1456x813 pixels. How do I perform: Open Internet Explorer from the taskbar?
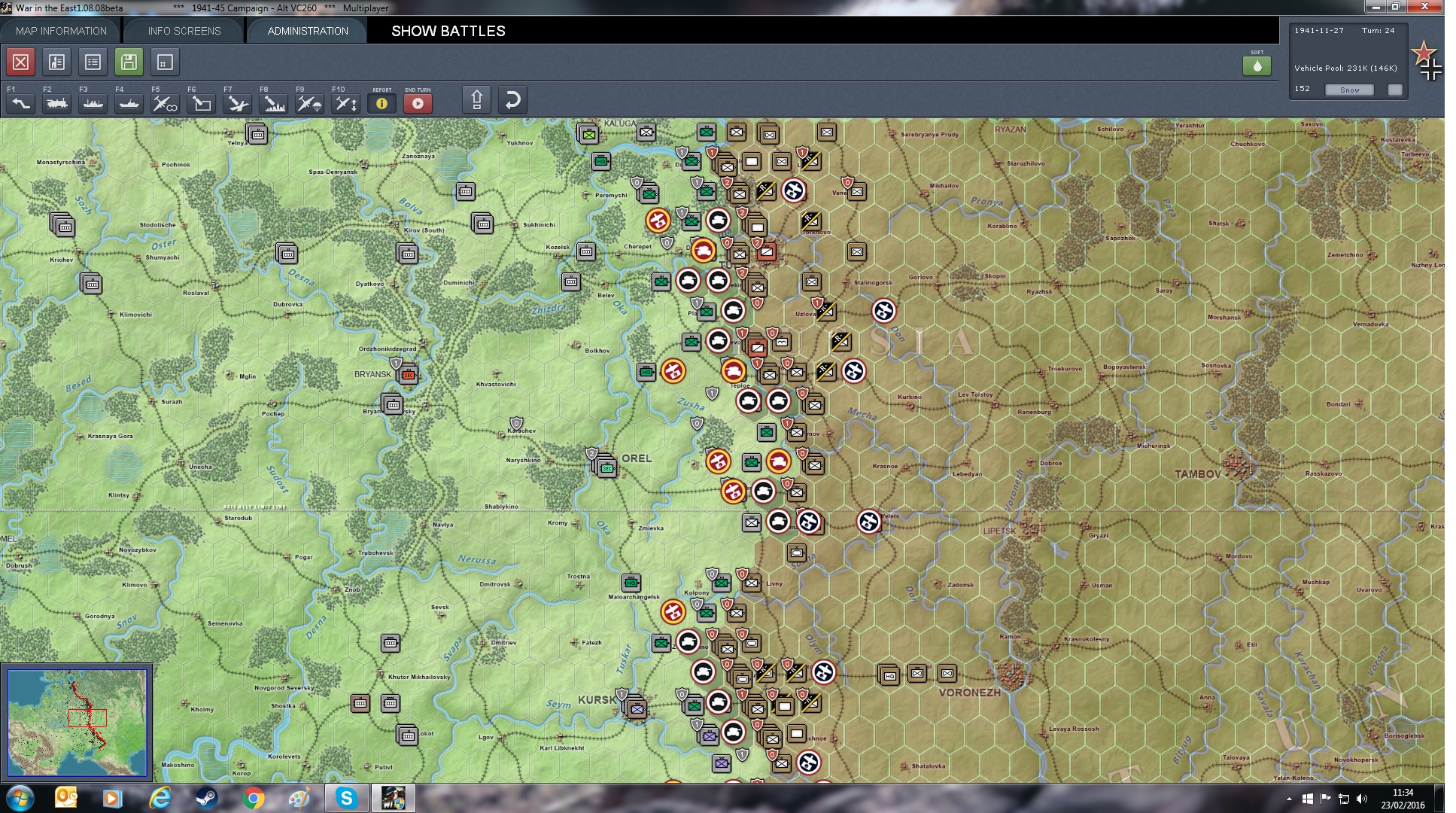click(160, 798)
